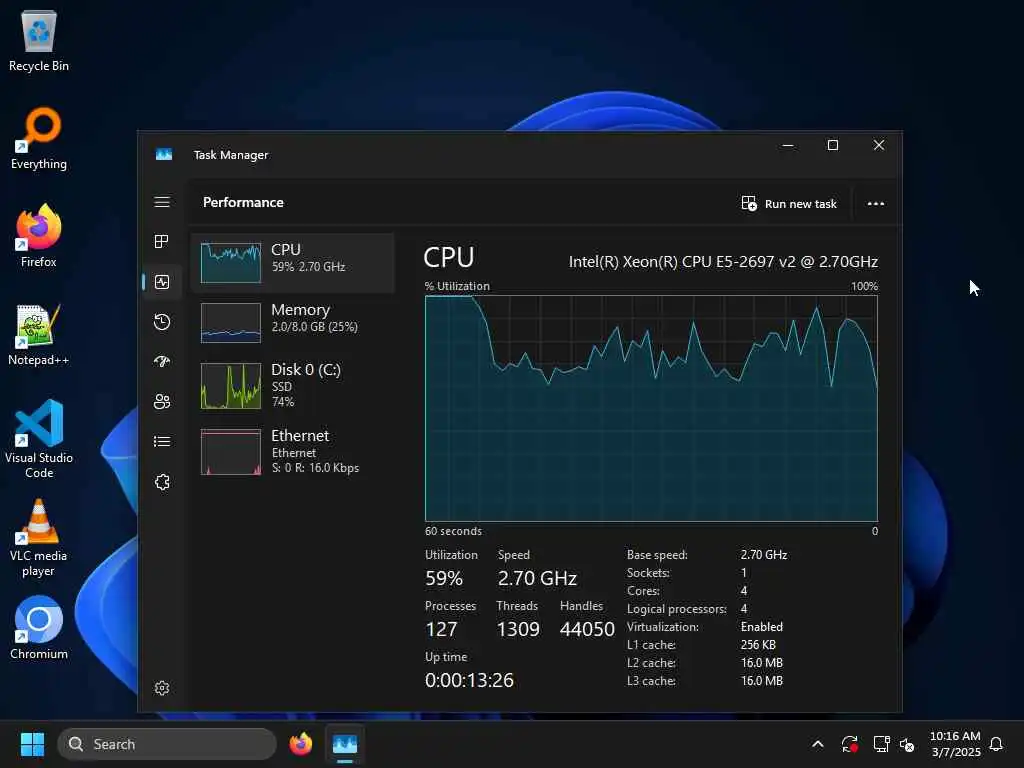Click the Virtualization Enabled value
This screenshot has height=768, width=1024.
[761, 626]
